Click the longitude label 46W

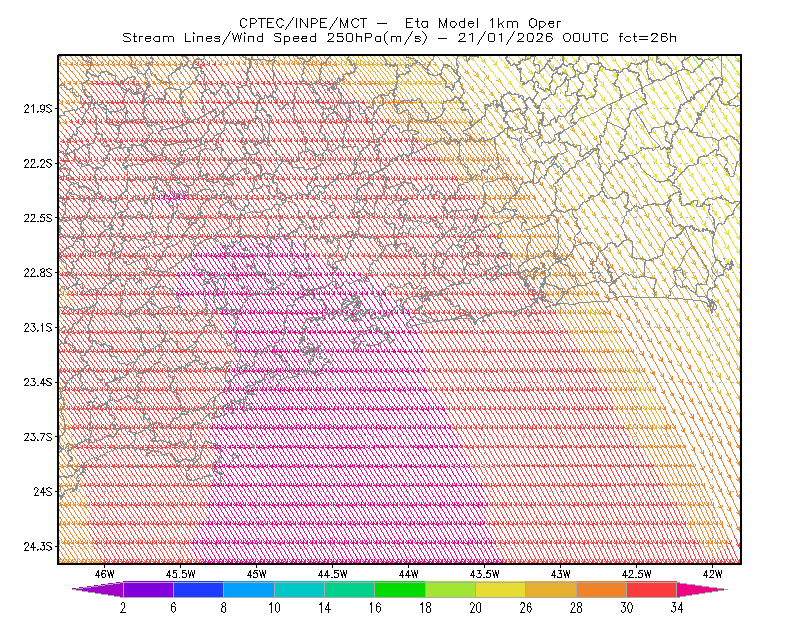105,574
